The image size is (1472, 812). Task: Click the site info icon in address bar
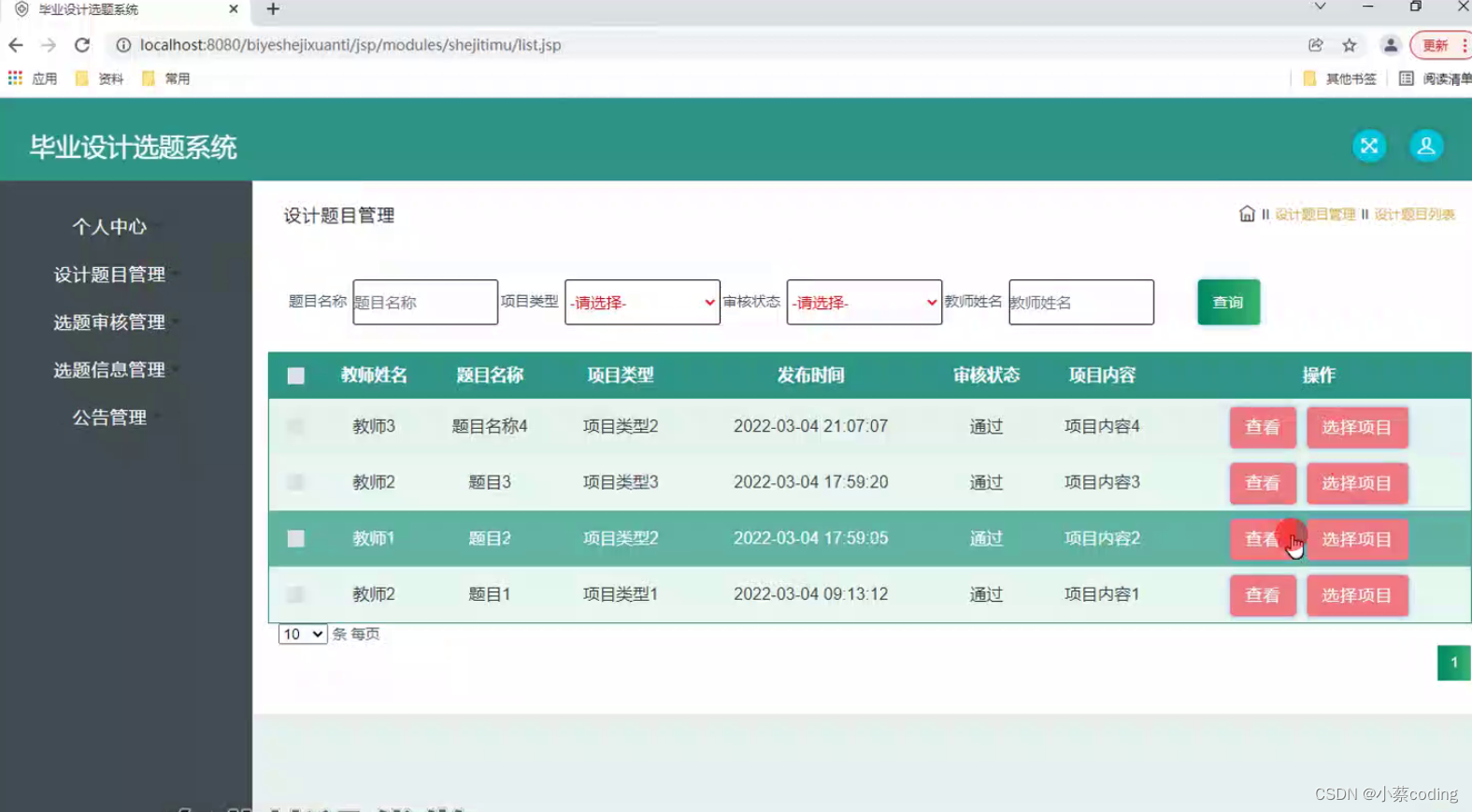point(123,45)
